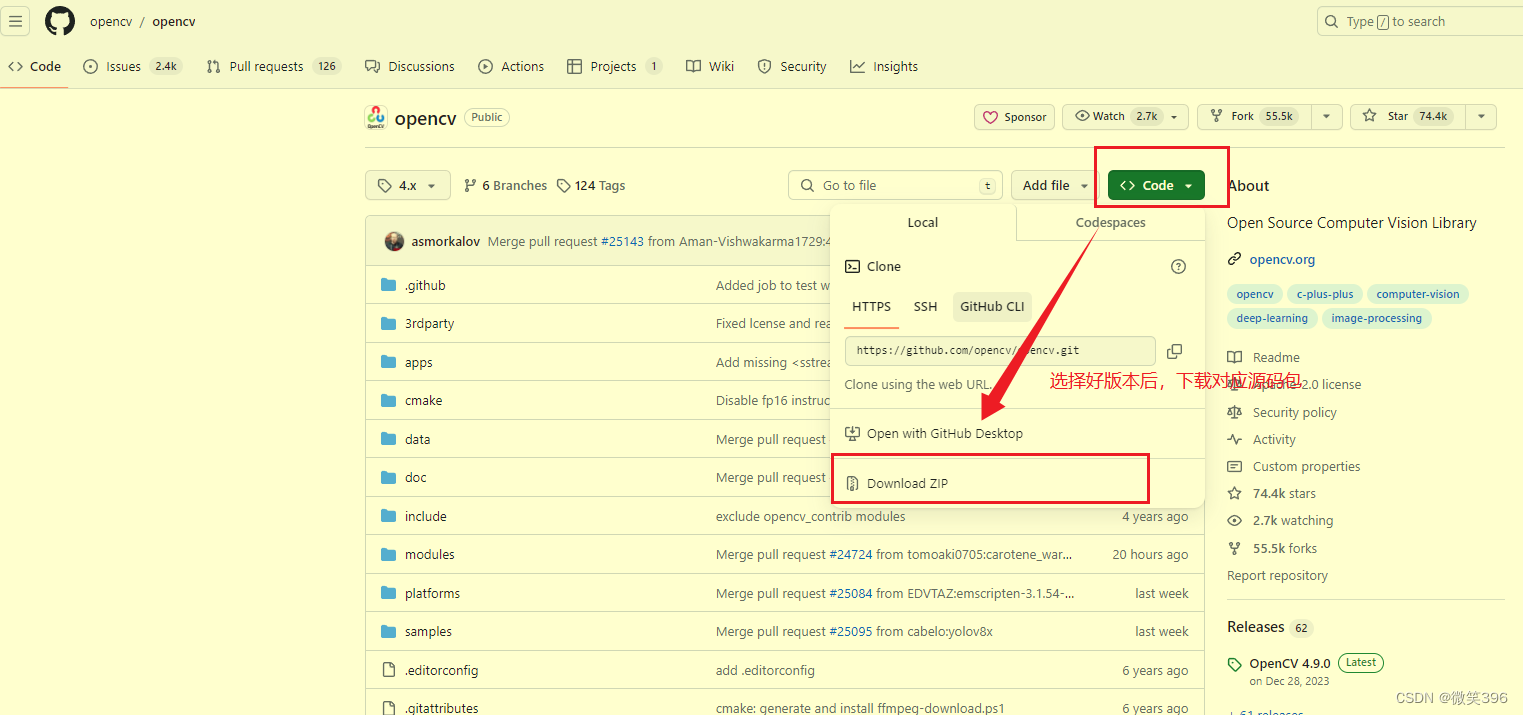Click the OpenCV repository avatar logo

(x=375, y=118)
